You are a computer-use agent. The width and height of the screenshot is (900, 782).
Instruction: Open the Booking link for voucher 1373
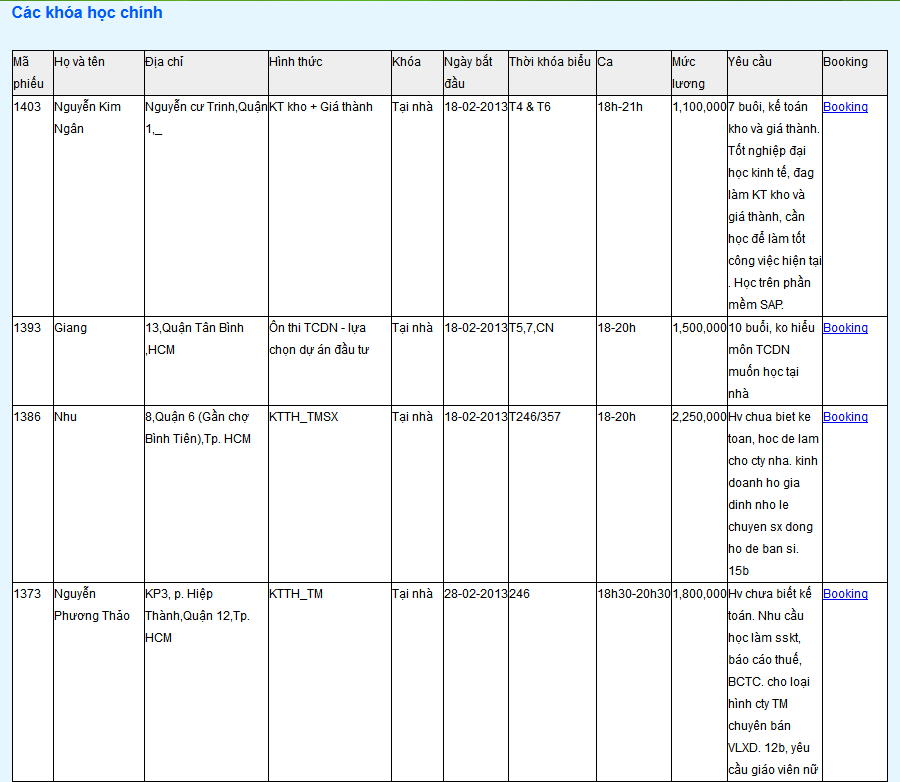pos(845,594)
